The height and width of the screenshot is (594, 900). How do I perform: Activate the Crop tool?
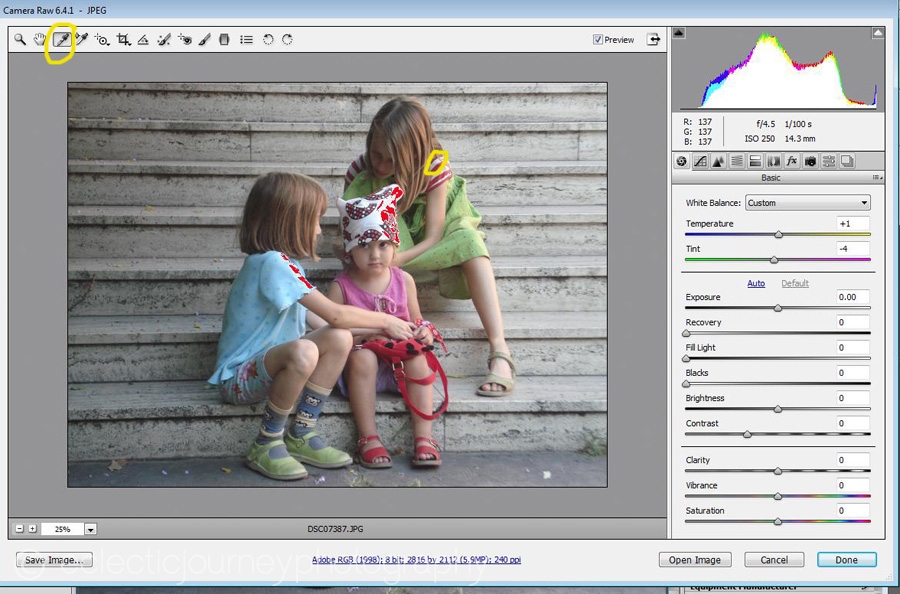click(x=124, y=40)
